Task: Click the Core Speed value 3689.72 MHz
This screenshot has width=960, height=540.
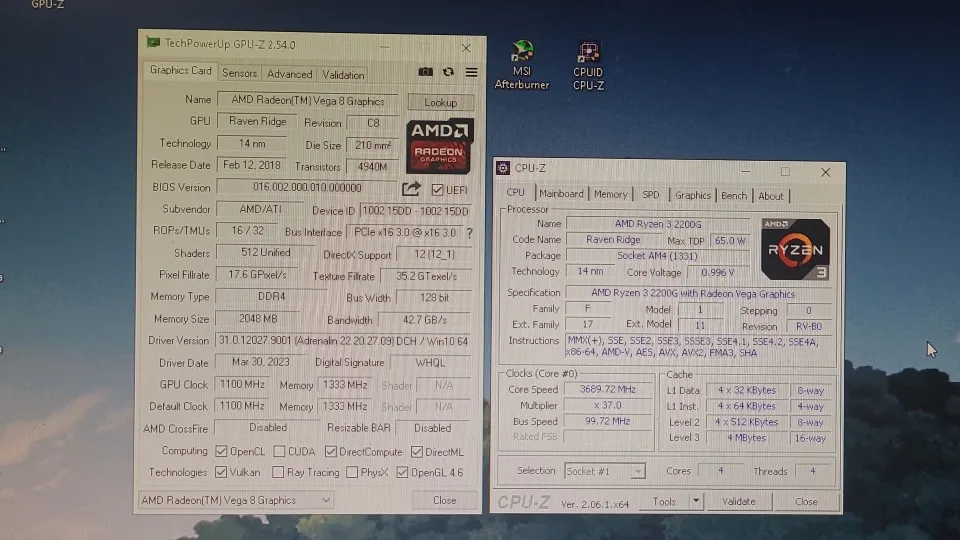Action: click(x=607, y=389)
